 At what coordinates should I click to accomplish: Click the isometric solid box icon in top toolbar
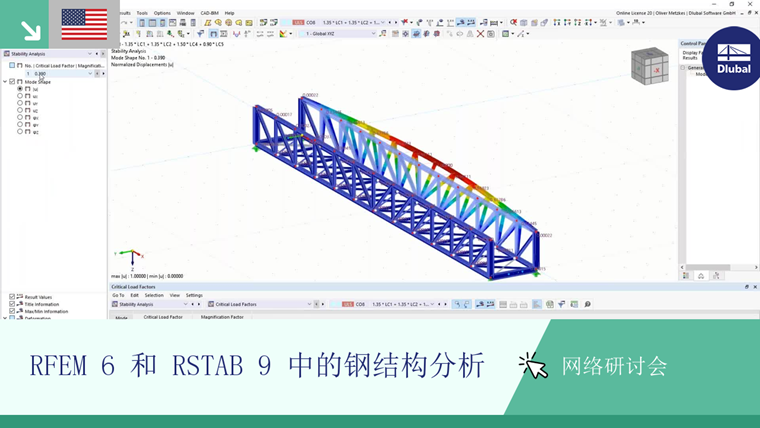(524, 22)
